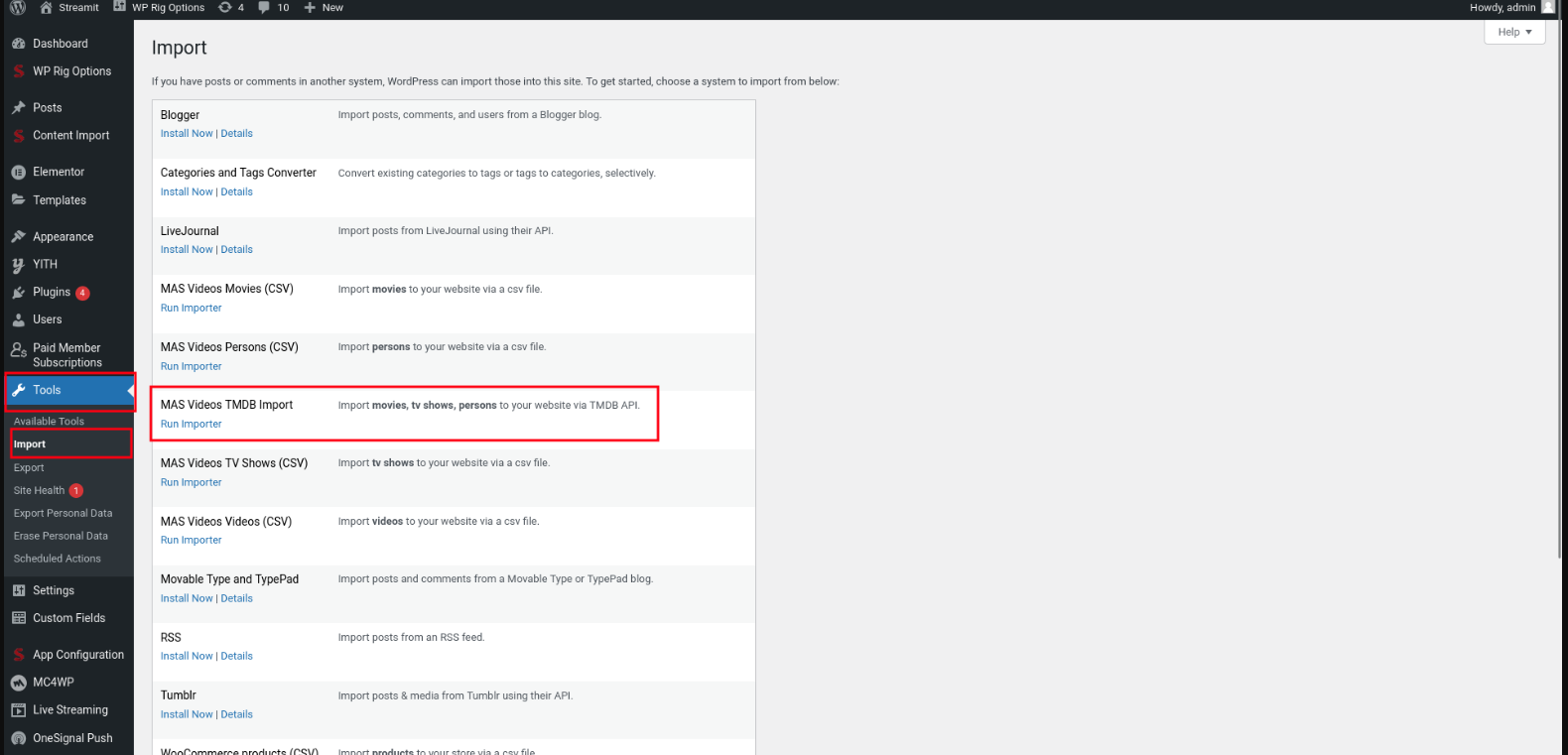Click the Plugins update count badge
1568x755 pixels.
(x=82, y=293)
